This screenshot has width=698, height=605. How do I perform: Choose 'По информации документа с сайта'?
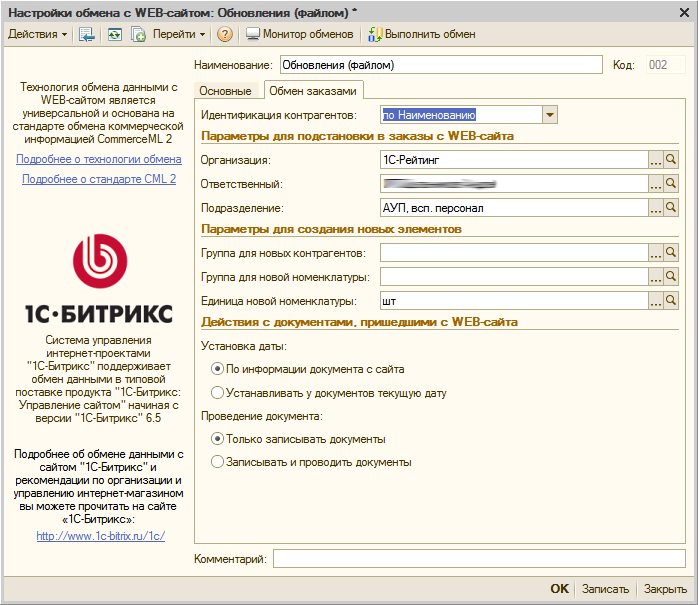coord(218,369)
